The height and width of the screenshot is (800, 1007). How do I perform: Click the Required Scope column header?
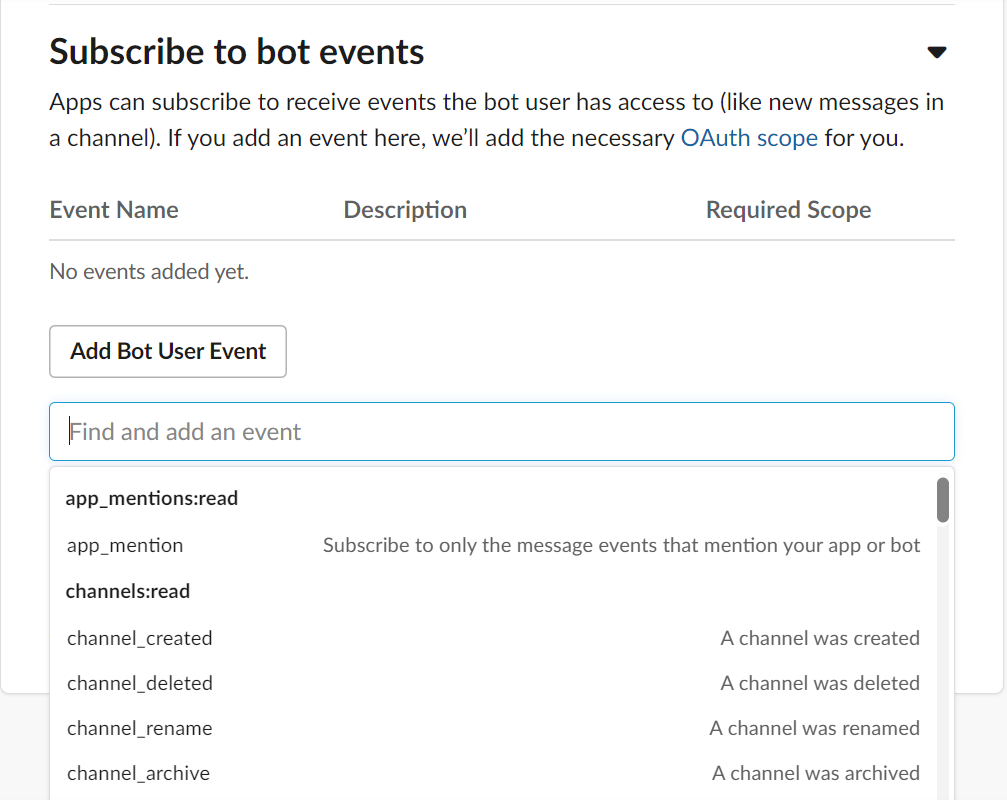pos(789,210)
